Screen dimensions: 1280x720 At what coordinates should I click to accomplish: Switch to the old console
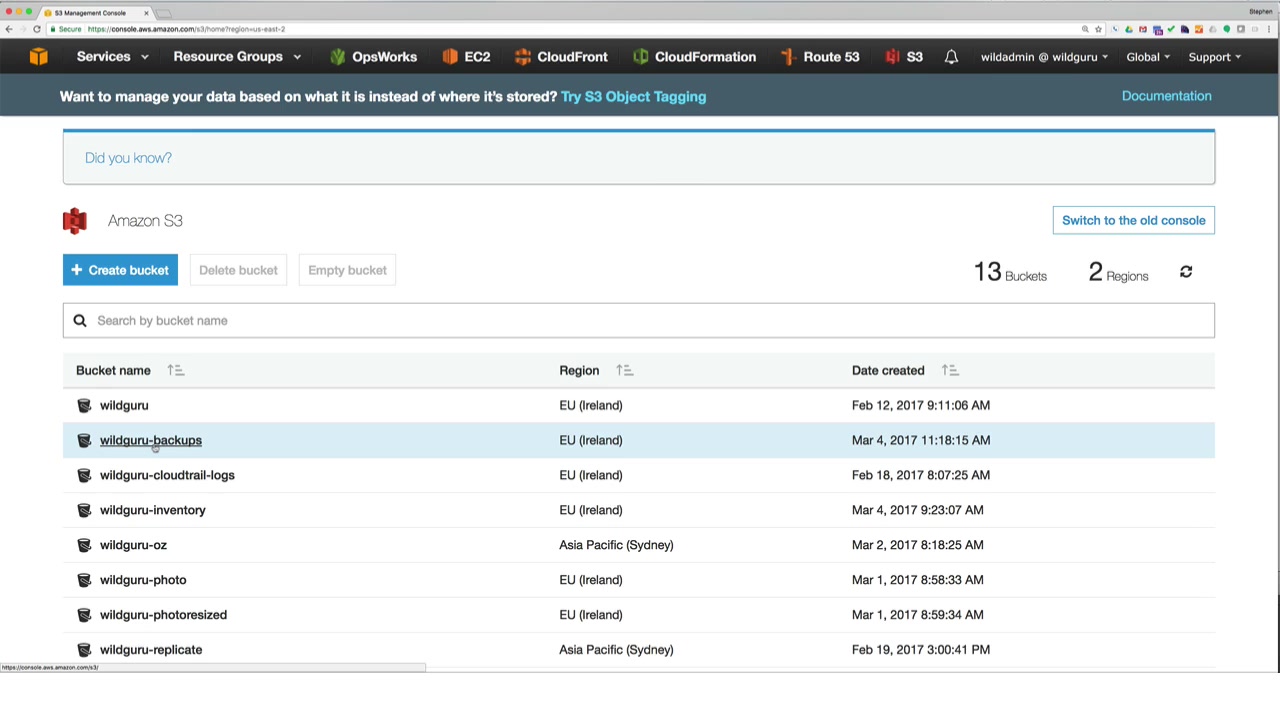(1134, 220)
